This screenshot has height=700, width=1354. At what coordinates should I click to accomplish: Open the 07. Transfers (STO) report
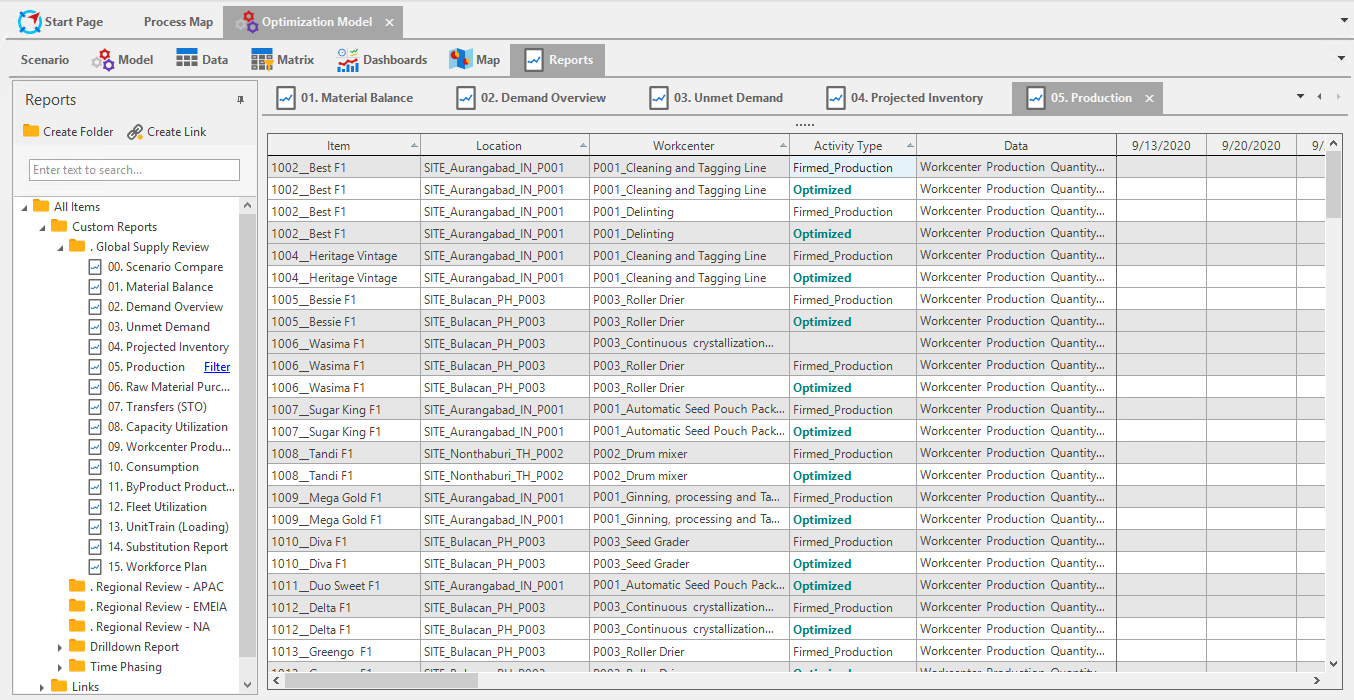click(x=146, y=407)
